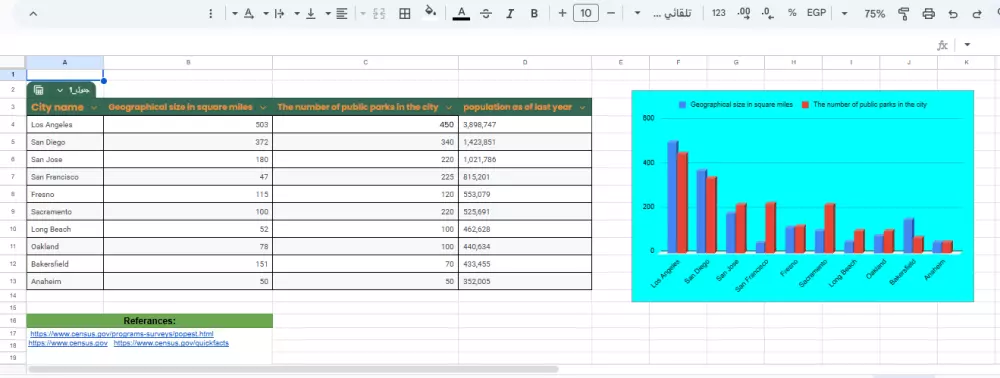Click the table icon on the table chip

(38, 90)
